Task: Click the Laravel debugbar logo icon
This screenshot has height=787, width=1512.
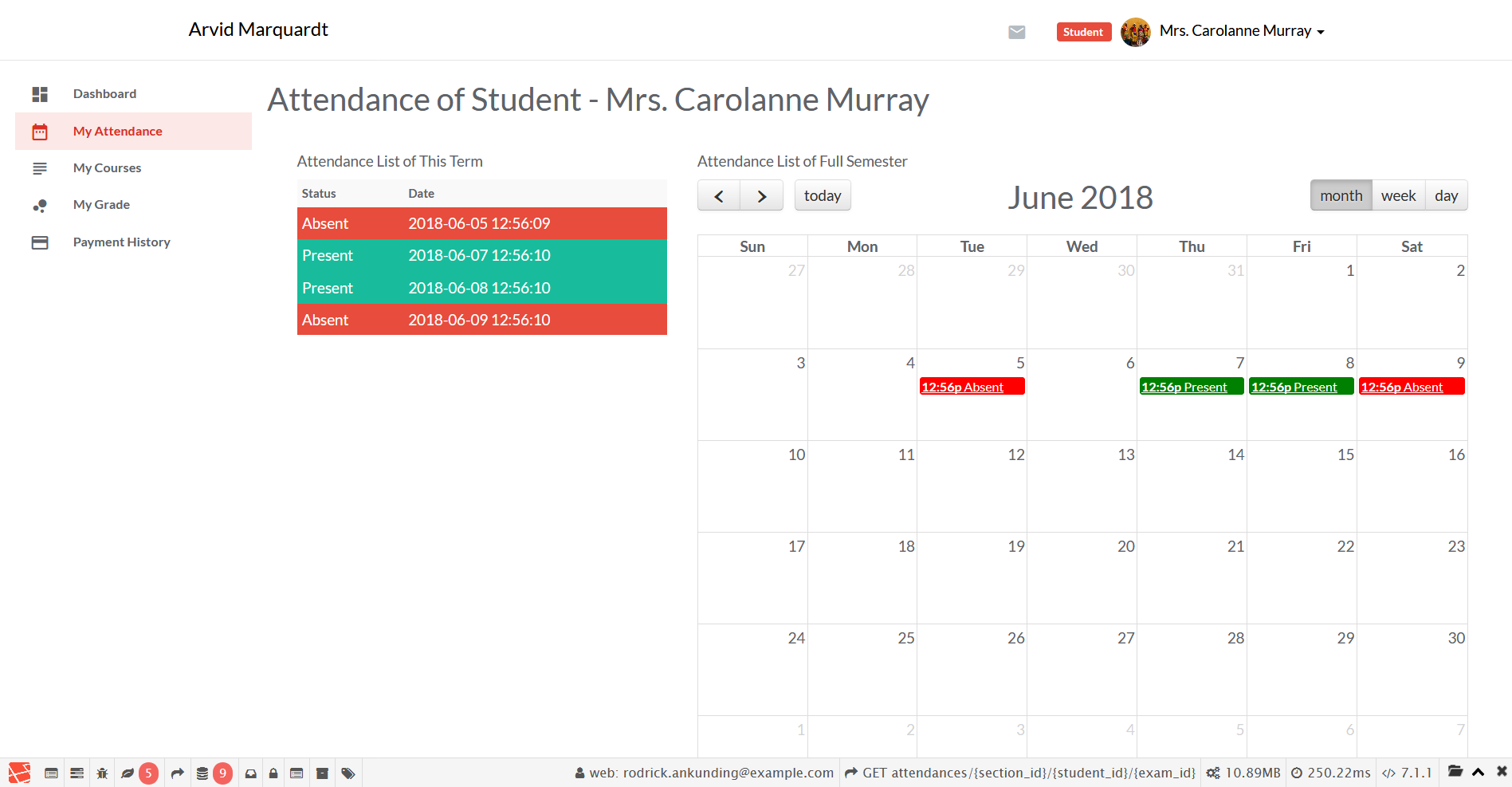Action: pyautogui.click(x=19, y=773)
